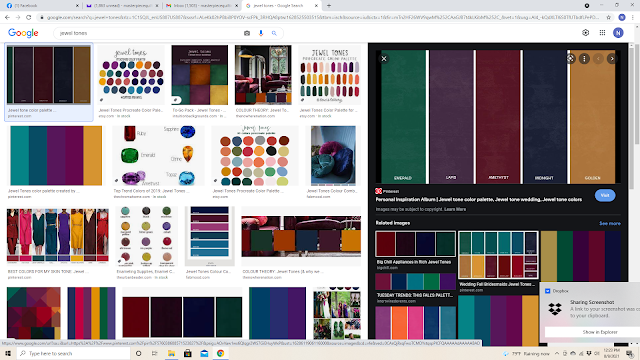Click the Visit button for Pinterest image
The image size is (640, 360).
coord(605,196)
